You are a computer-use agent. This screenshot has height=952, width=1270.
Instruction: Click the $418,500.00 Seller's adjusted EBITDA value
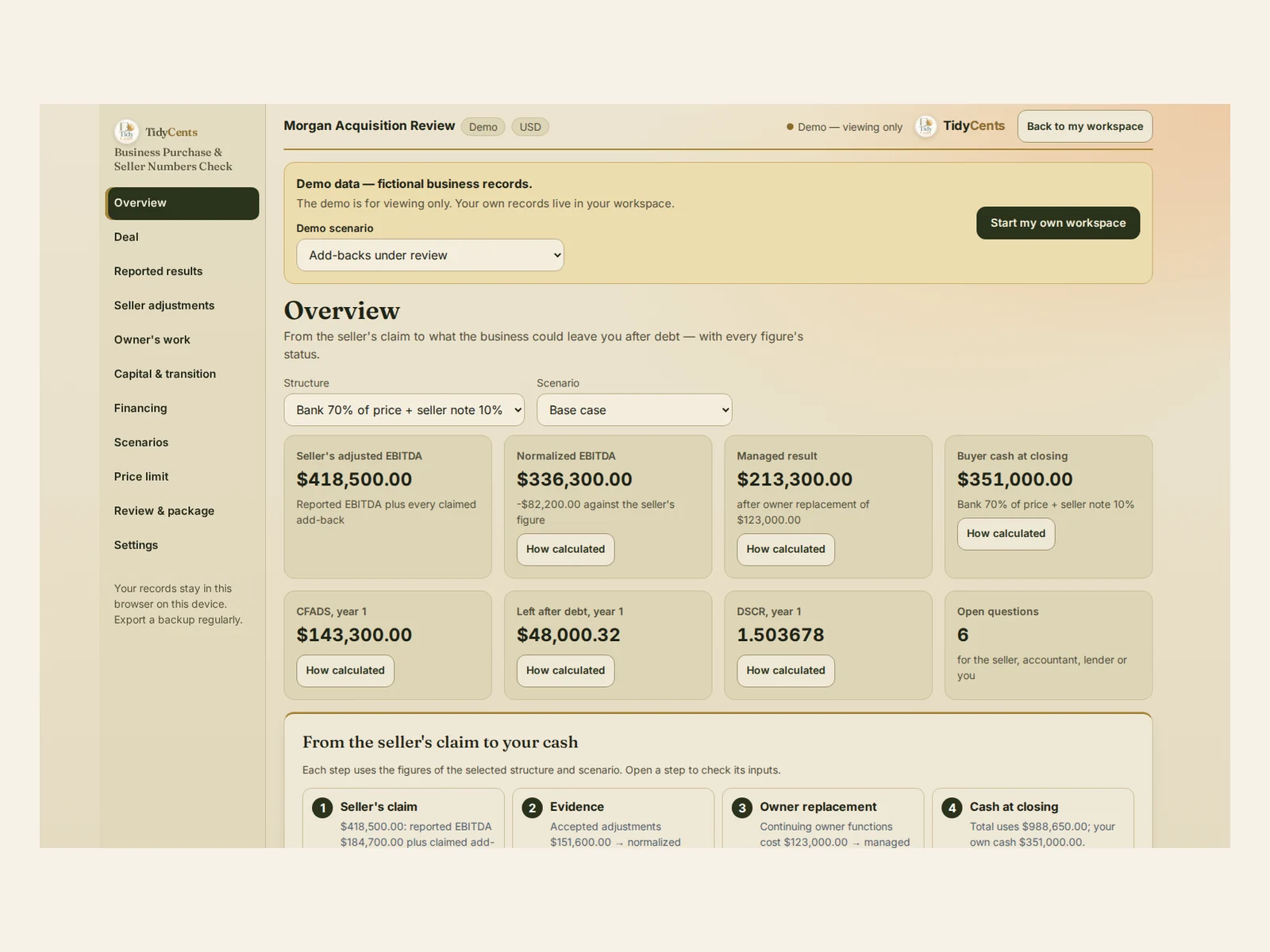click(354, 480)
